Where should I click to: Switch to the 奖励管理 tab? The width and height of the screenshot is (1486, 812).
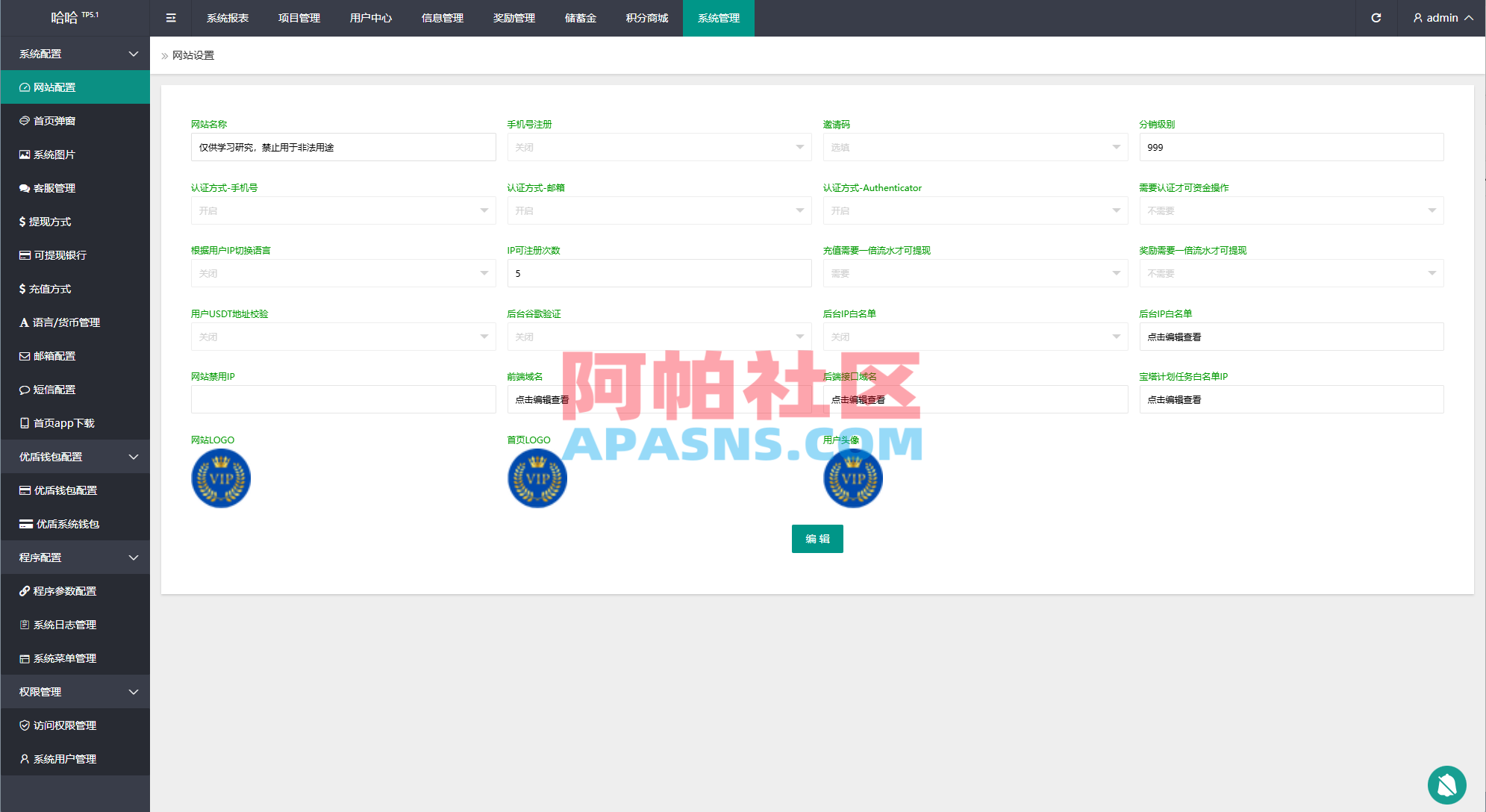coord(513,17)
